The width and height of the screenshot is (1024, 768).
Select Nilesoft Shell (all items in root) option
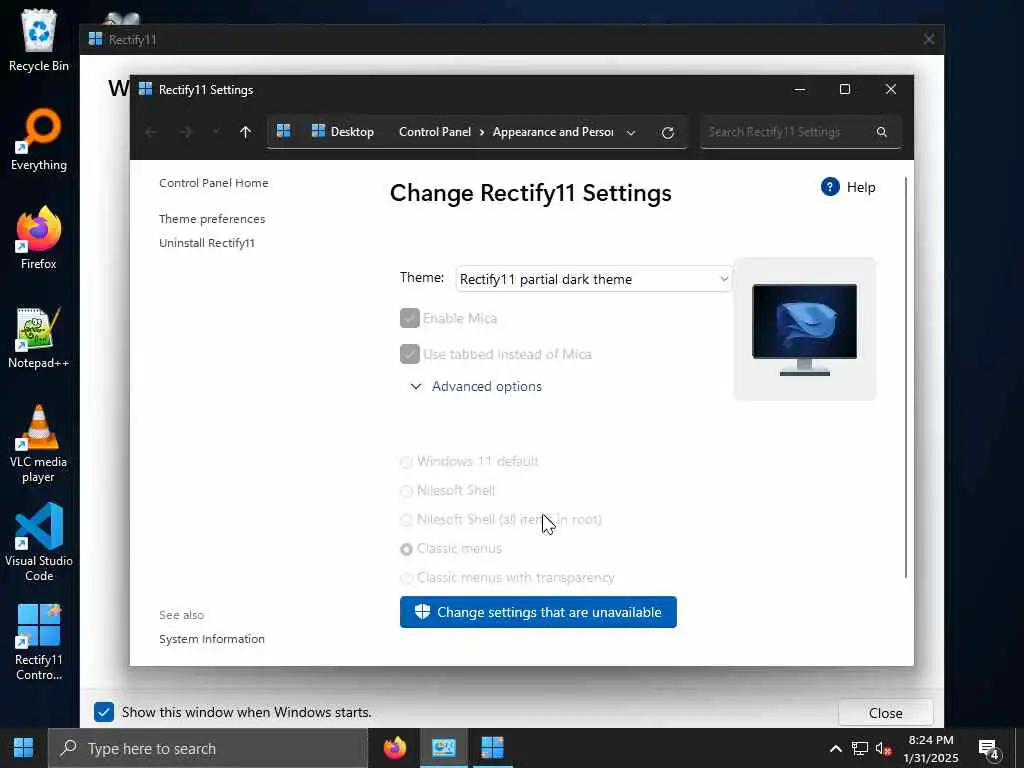(x=406, y=520)
